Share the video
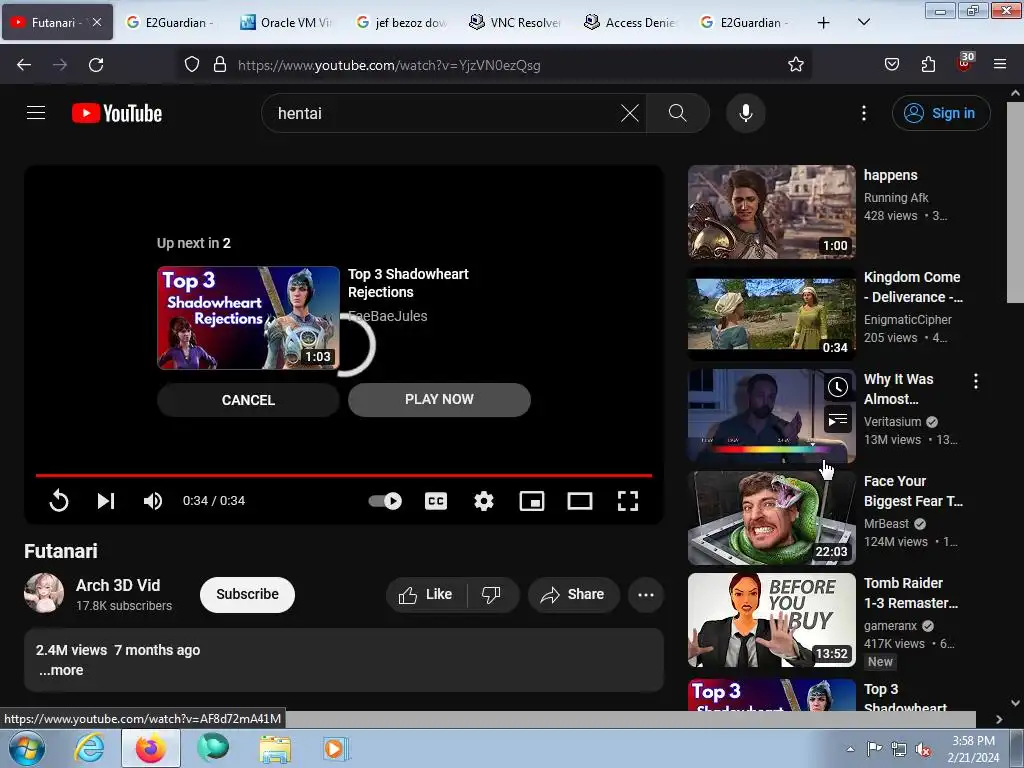Image resolution: width=1024 pixels, height=768 pixels. click(573, 594)
